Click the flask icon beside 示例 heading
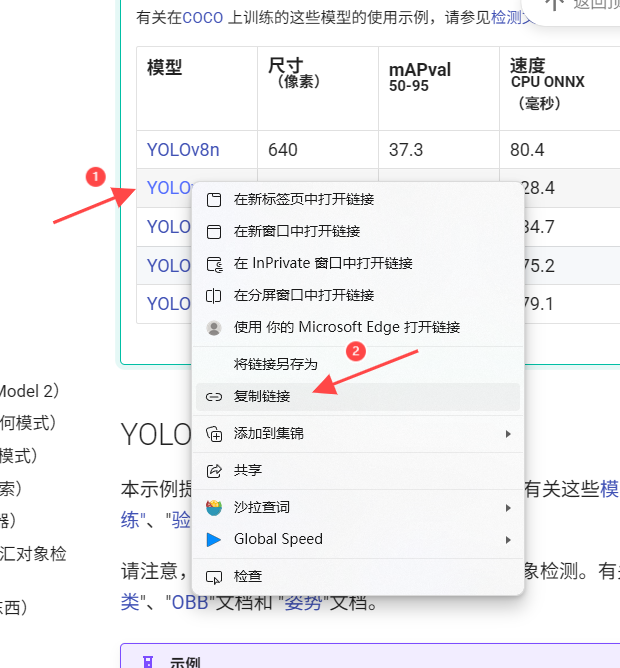 [148, 662]
